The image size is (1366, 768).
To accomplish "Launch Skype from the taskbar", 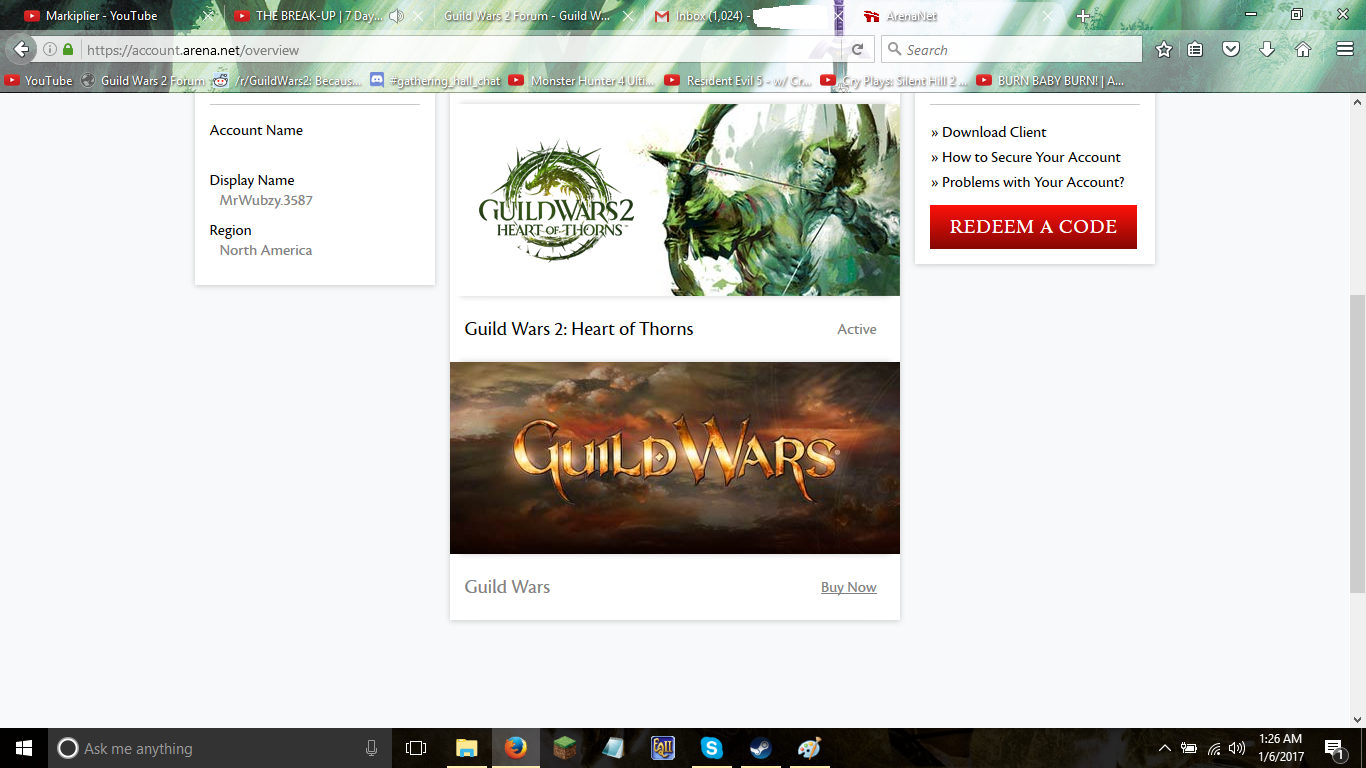I will (x=711, y=748).
